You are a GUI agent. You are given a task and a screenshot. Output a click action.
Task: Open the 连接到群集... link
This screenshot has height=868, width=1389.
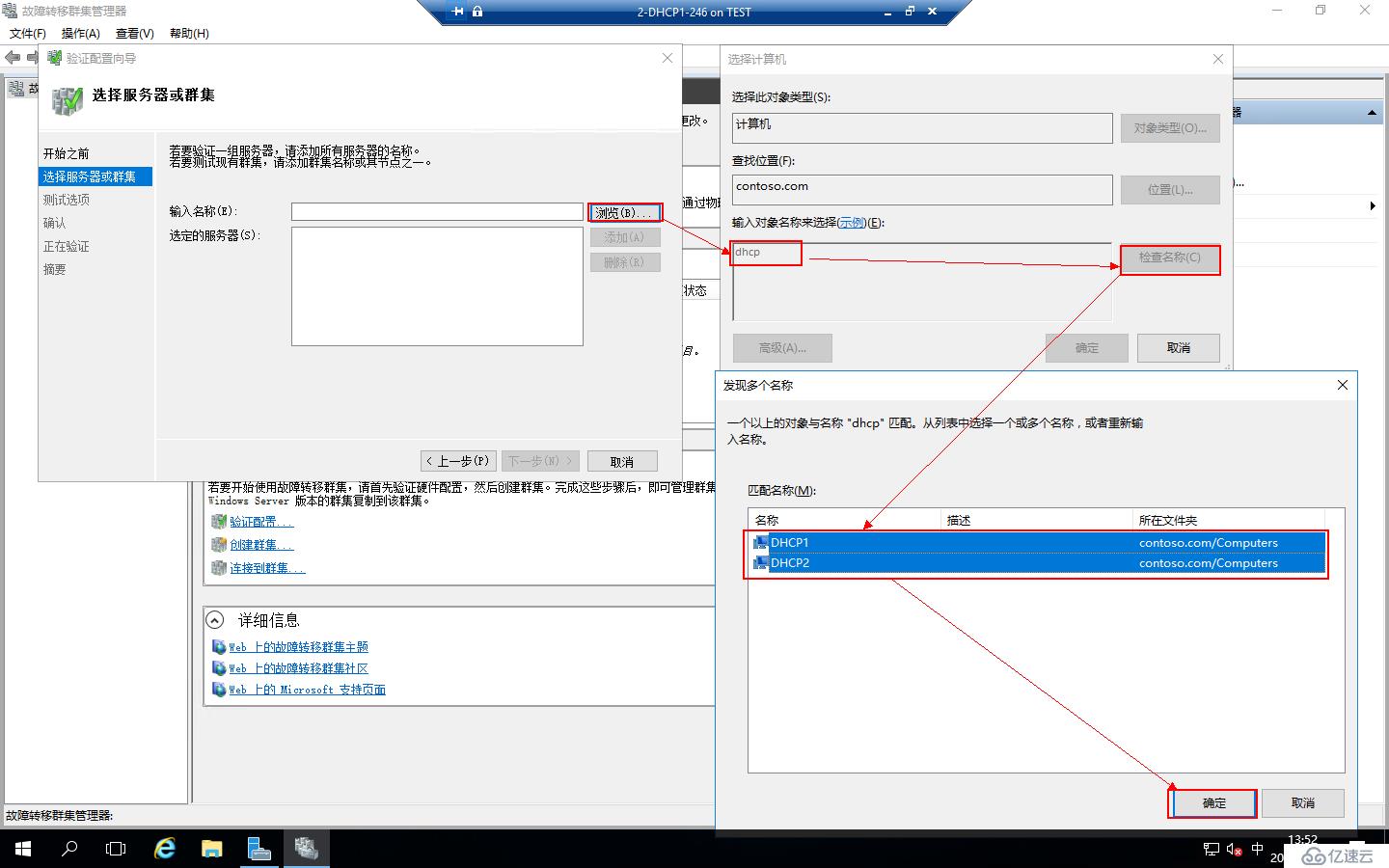(267, 568)
